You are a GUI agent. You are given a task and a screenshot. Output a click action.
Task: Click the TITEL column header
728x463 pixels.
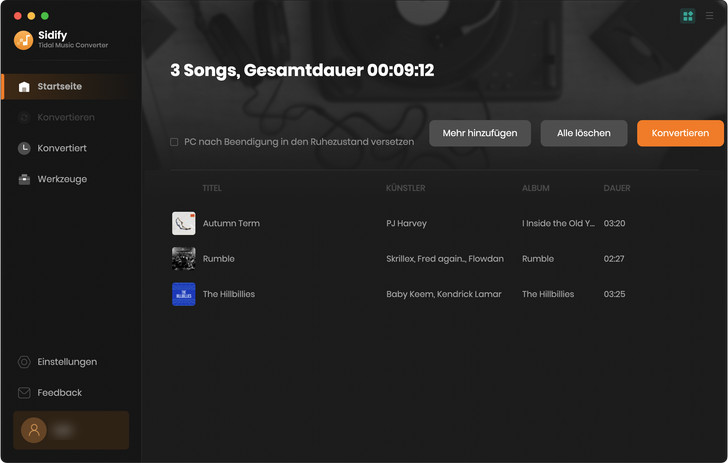pyautogui.click(x=212, y=188)
